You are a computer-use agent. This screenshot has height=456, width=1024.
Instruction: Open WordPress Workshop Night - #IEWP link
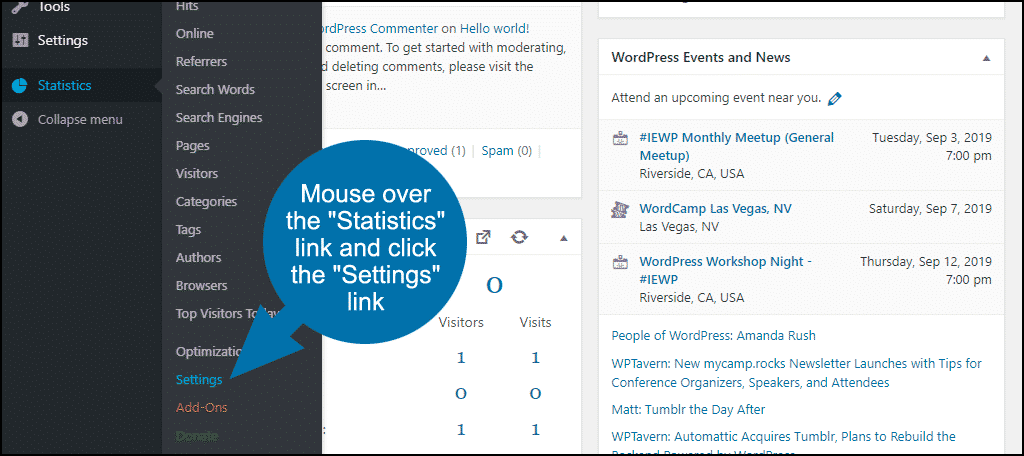pyautogui.click(x=725, y=270)
